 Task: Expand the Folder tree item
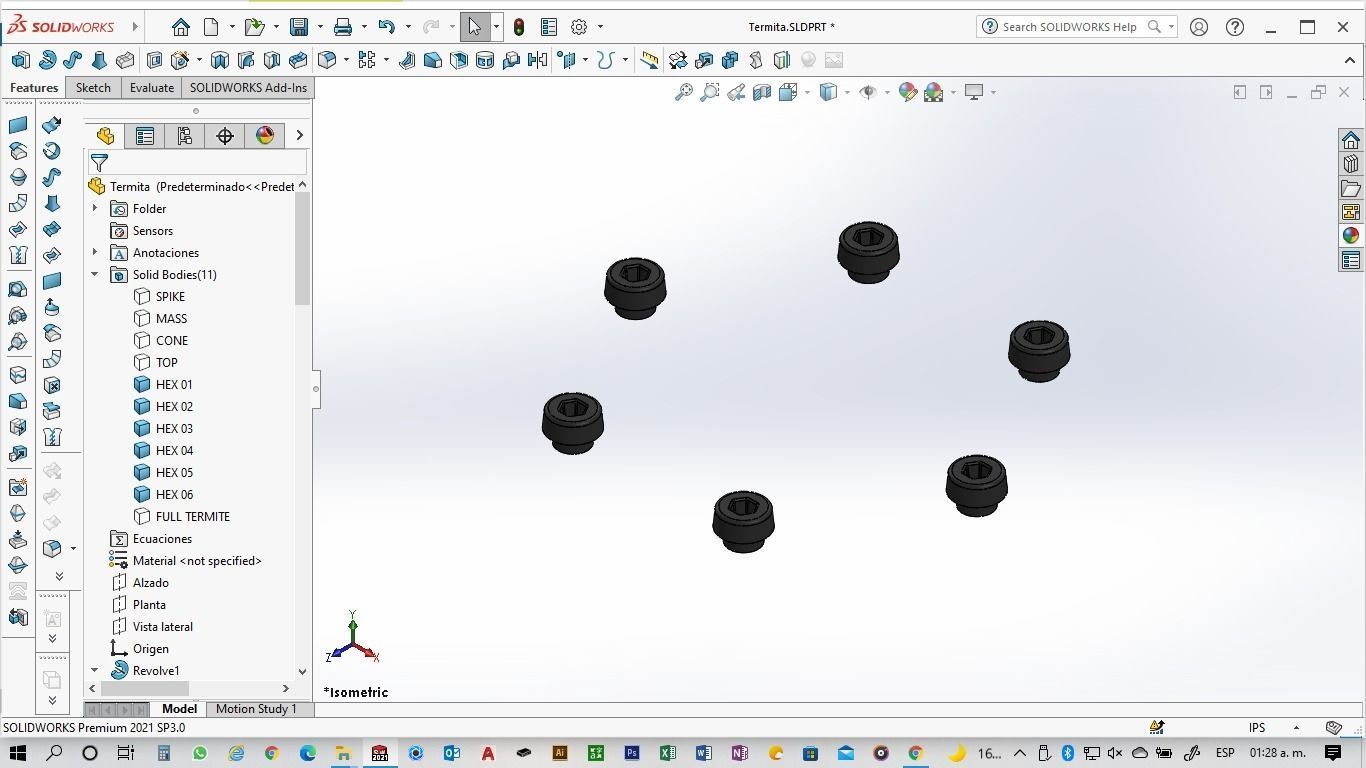tap(95, 209)
